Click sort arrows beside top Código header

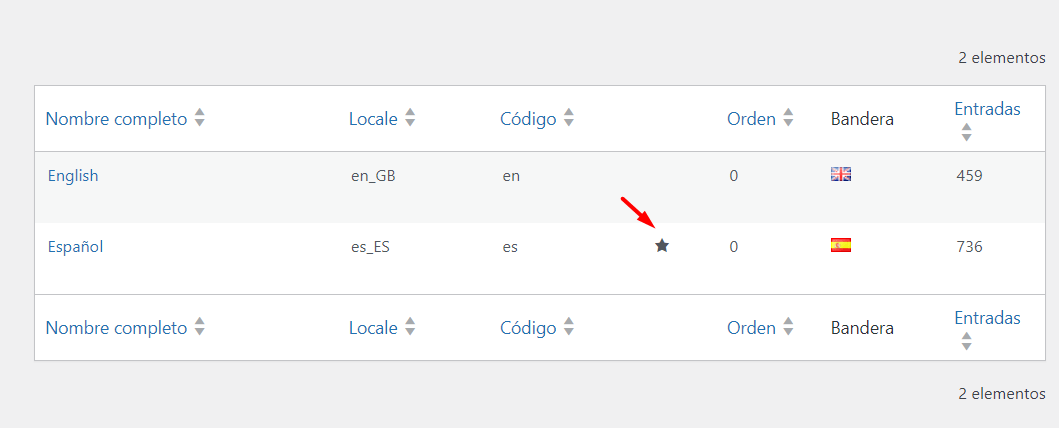pyautogui.click(x=569, y=118)
